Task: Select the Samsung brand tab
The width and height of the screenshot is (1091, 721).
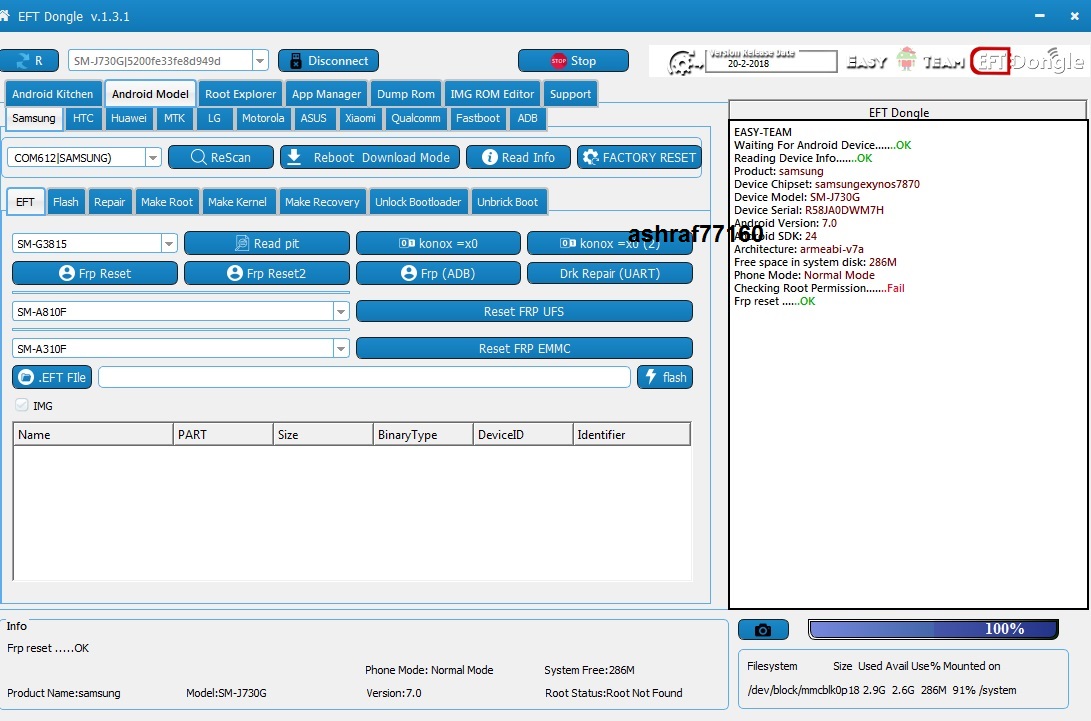Action: click(33, 118)
